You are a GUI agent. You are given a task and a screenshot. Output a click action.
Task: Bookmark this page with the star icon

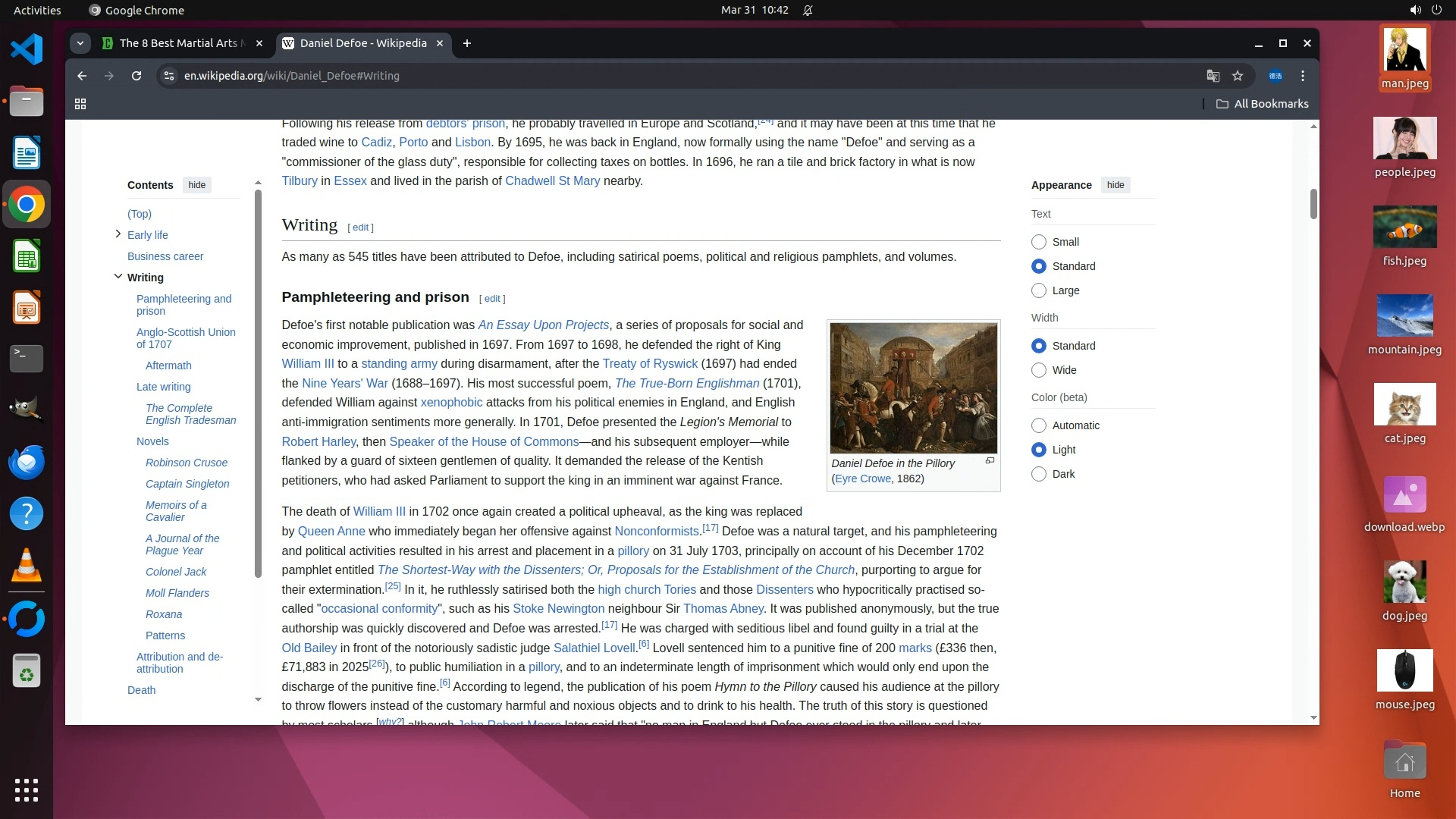tap(1238, 76)
